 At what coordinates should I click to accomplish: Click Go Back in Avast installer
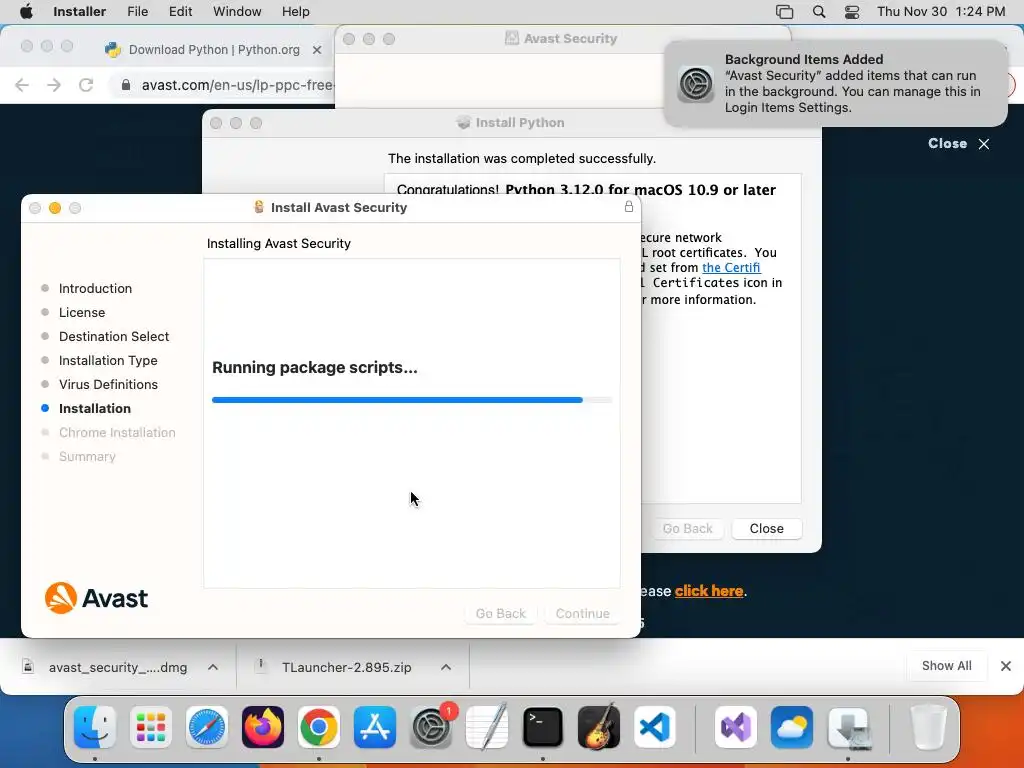tap(500, 613)
